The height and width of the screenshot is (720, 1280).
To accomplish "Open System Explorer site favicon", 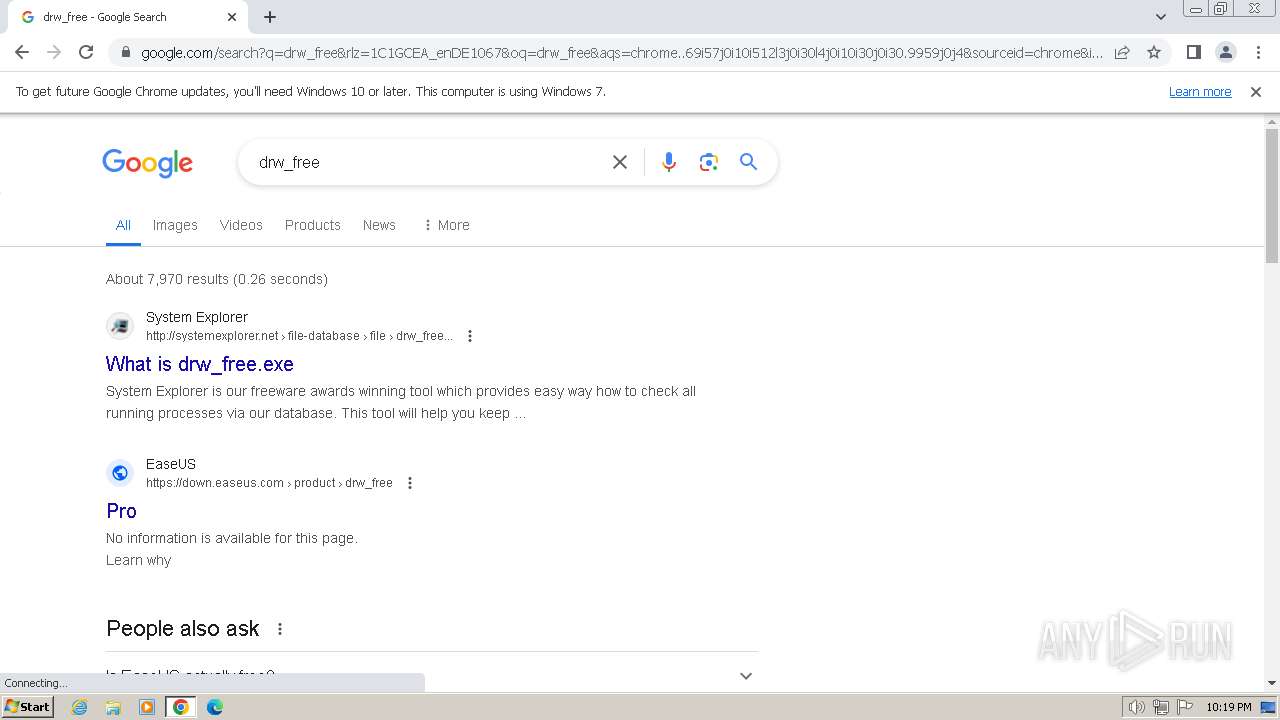I will click(x=120, y=326).
